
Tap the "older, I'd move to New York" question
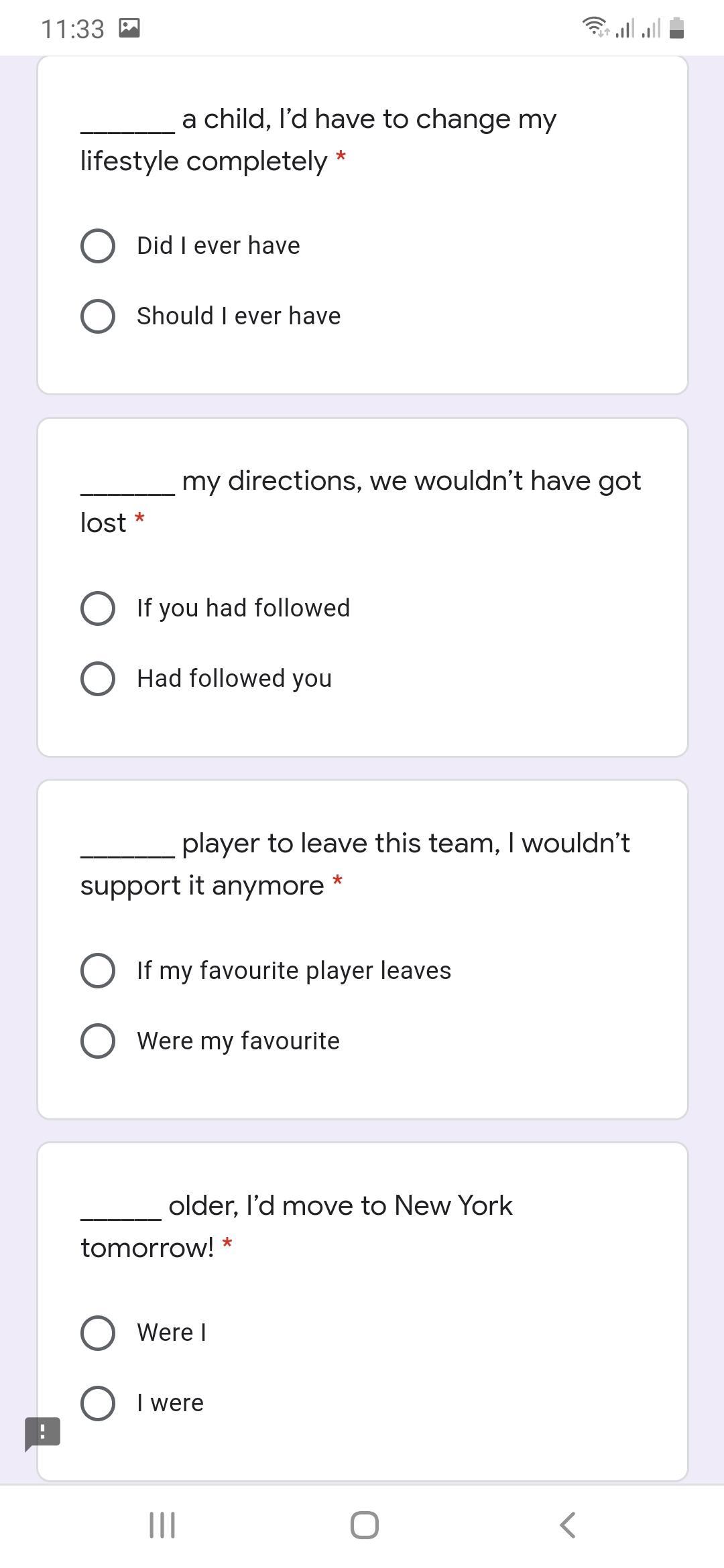(x=296, y=1226)
